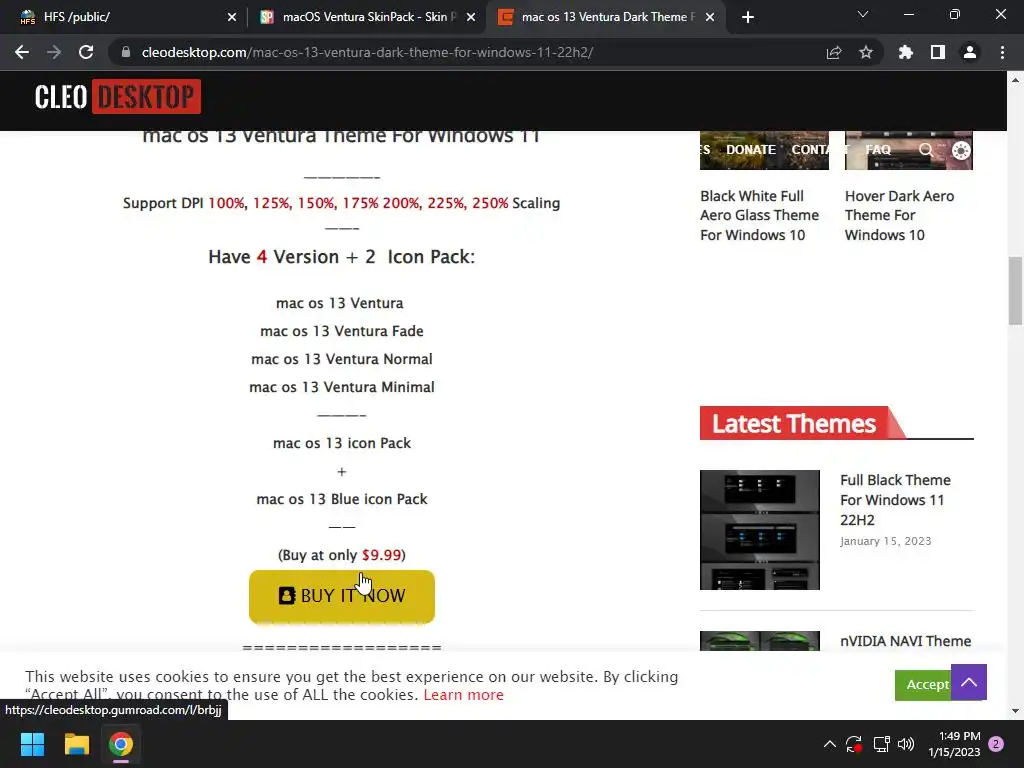Click mac os 13 Ventura Minimal text
Viewport: 1024px width, 768px height.
coord(342,387)
